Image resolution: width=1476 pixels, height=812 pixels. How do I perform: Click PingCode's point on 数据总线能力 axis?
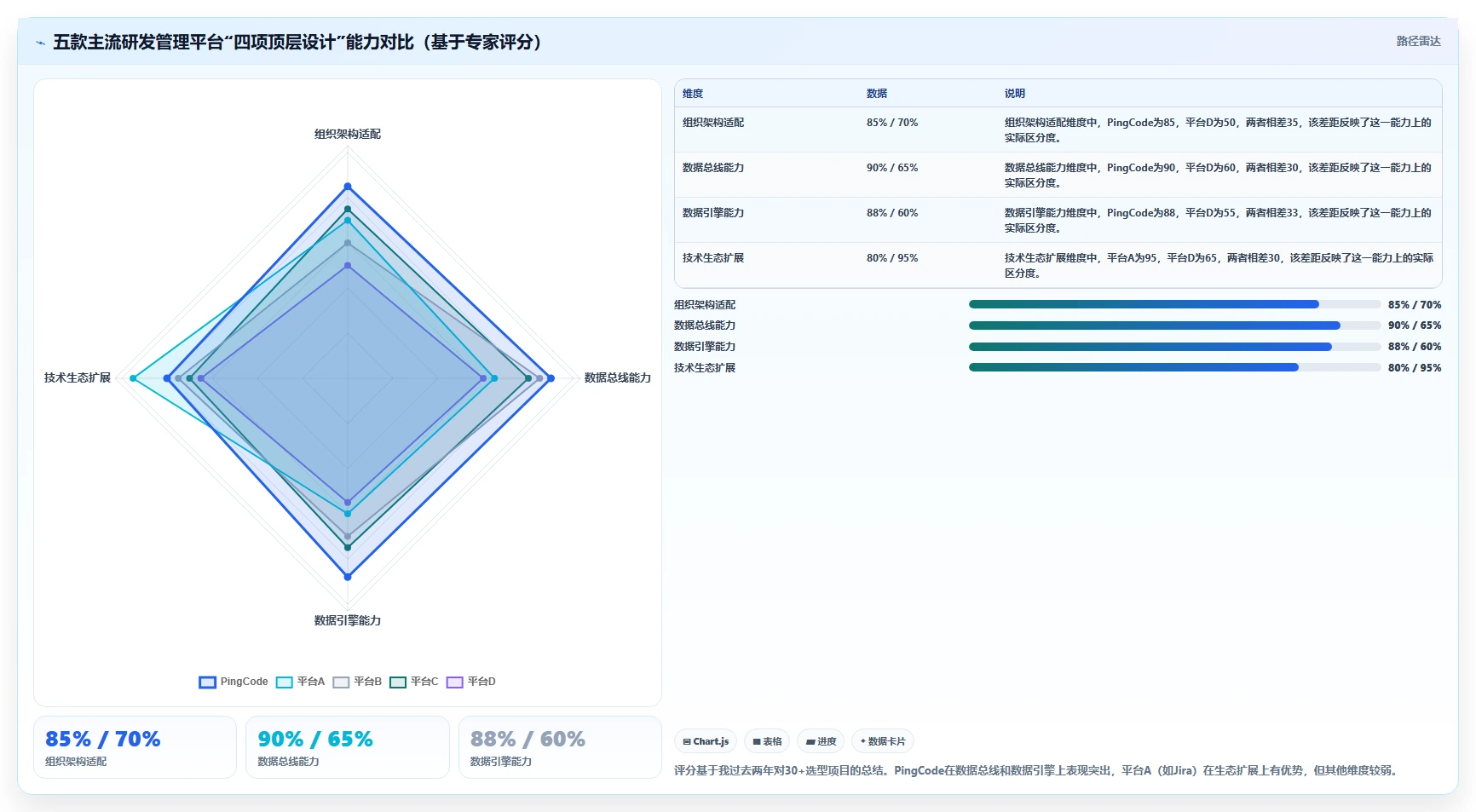(x=551, y=378)
